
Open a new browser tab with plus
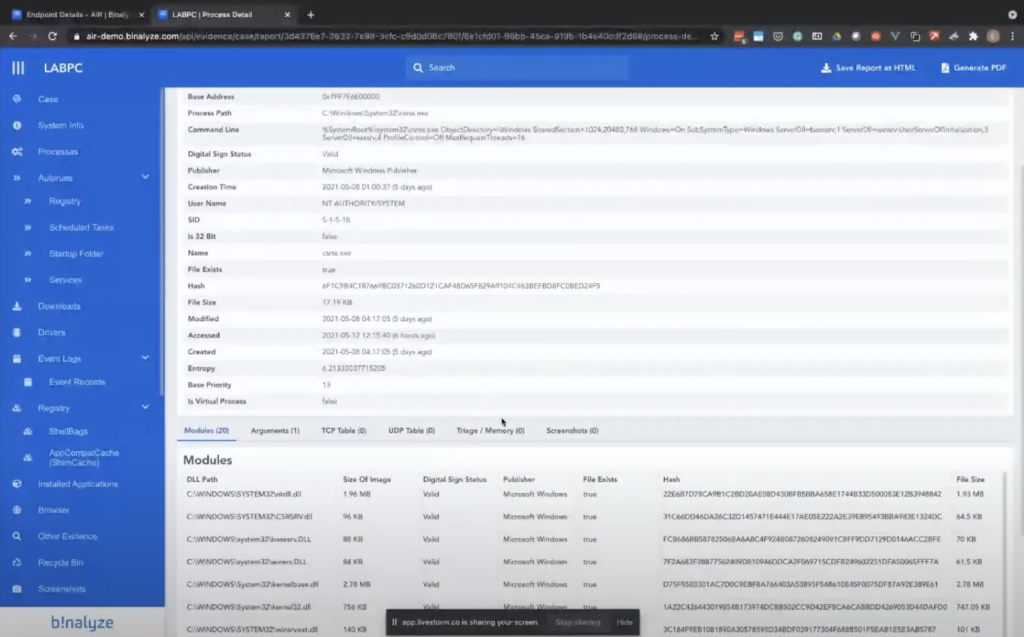[x=311, y=14]
